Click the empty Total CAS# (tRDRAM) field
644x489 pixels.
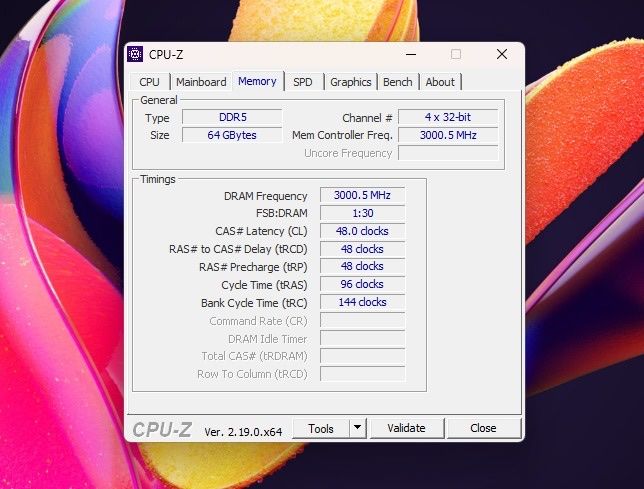coord(362,356)
